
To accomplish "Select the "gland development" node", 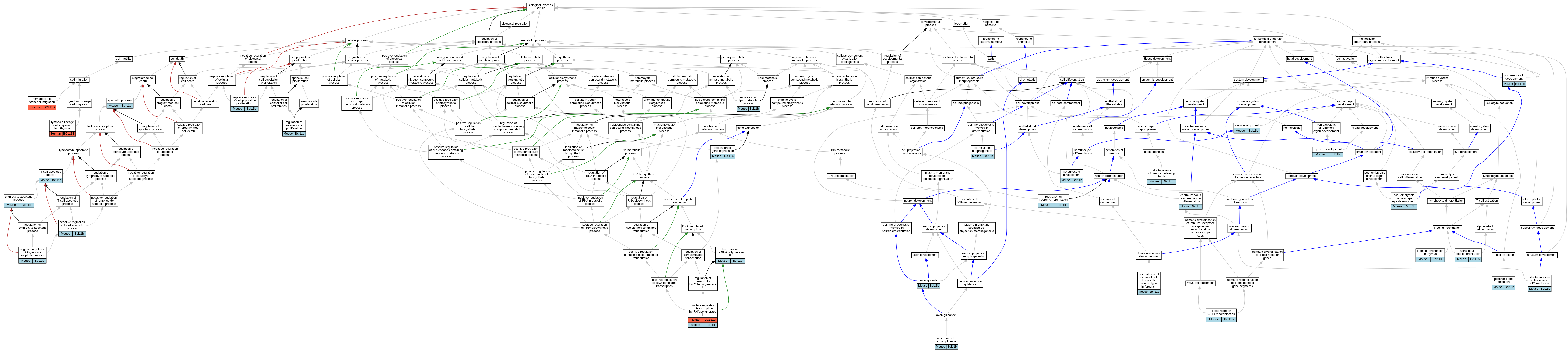I will [1365, 128].
